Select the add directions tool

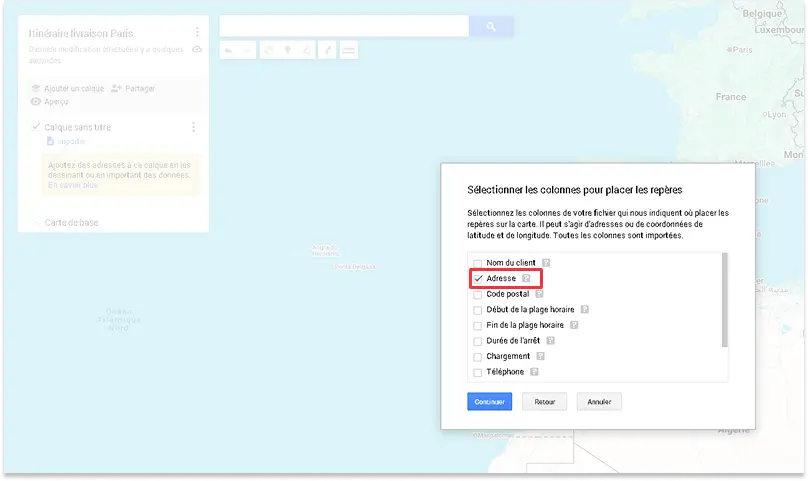point(327,51)
